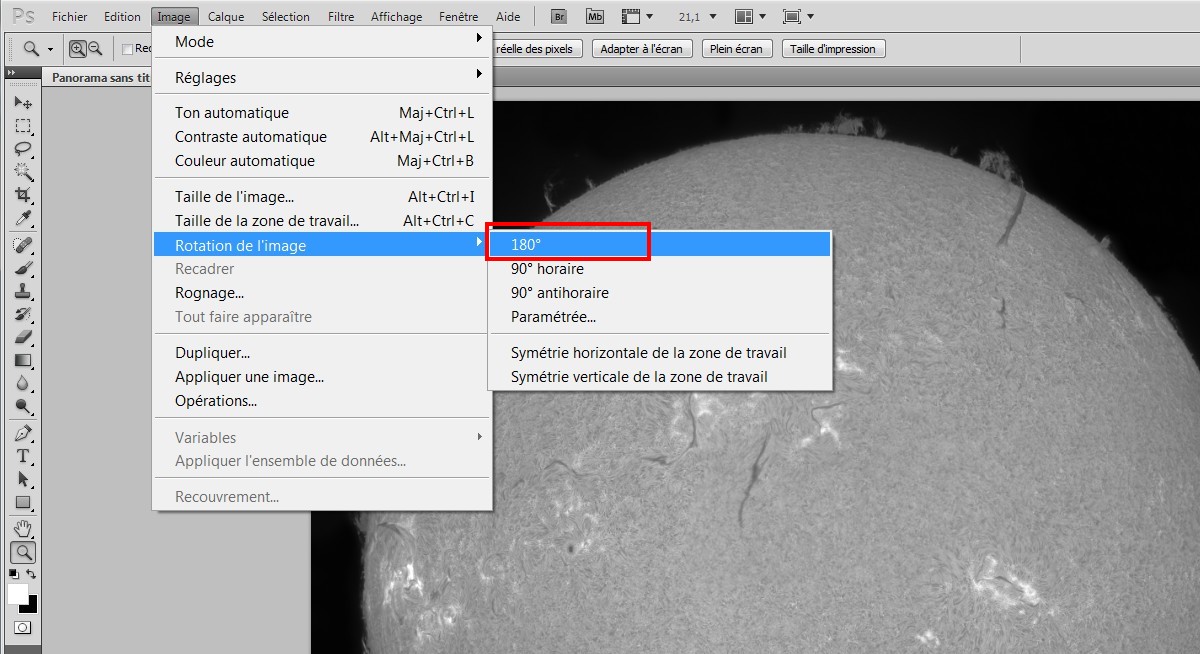Select the Blur tool
Screen dimensions: 1200x654
(x=23, y=383)
